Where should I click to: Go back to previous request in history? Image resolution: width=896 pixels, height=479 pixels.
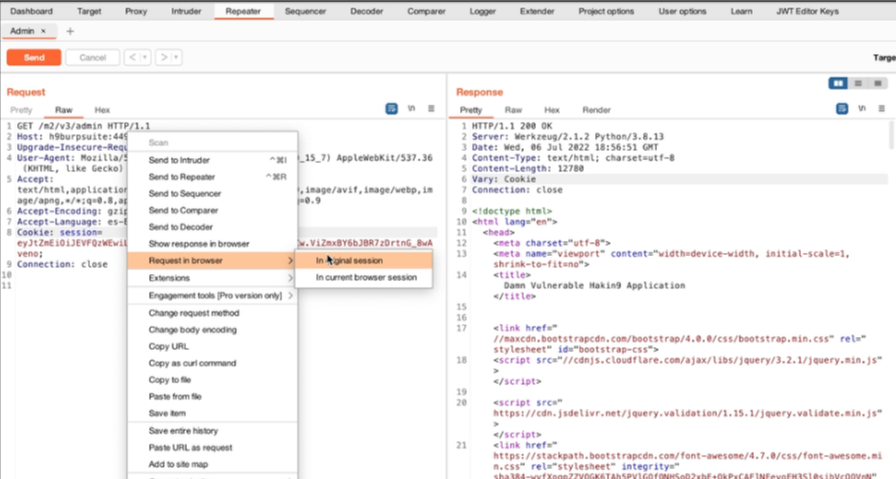[x=133, y=57]
